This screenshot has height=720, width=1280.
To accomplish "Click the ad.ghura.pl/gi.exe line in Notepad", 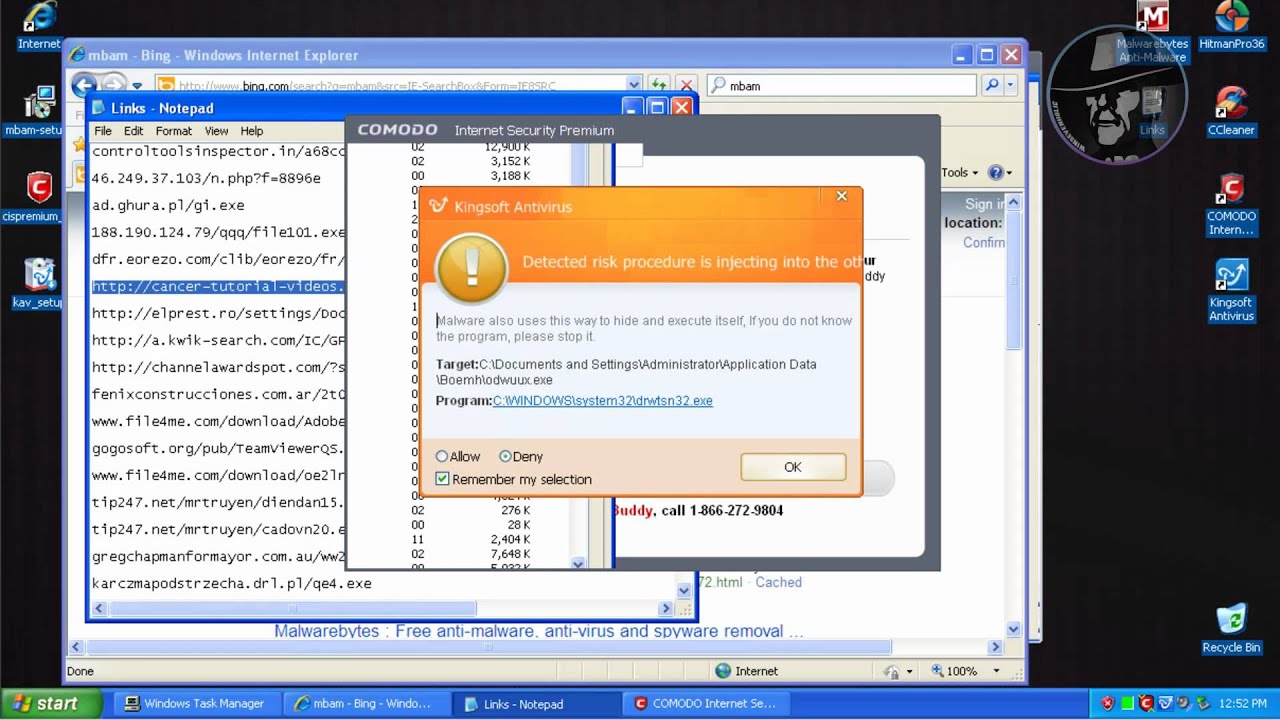I will (168, 205).
